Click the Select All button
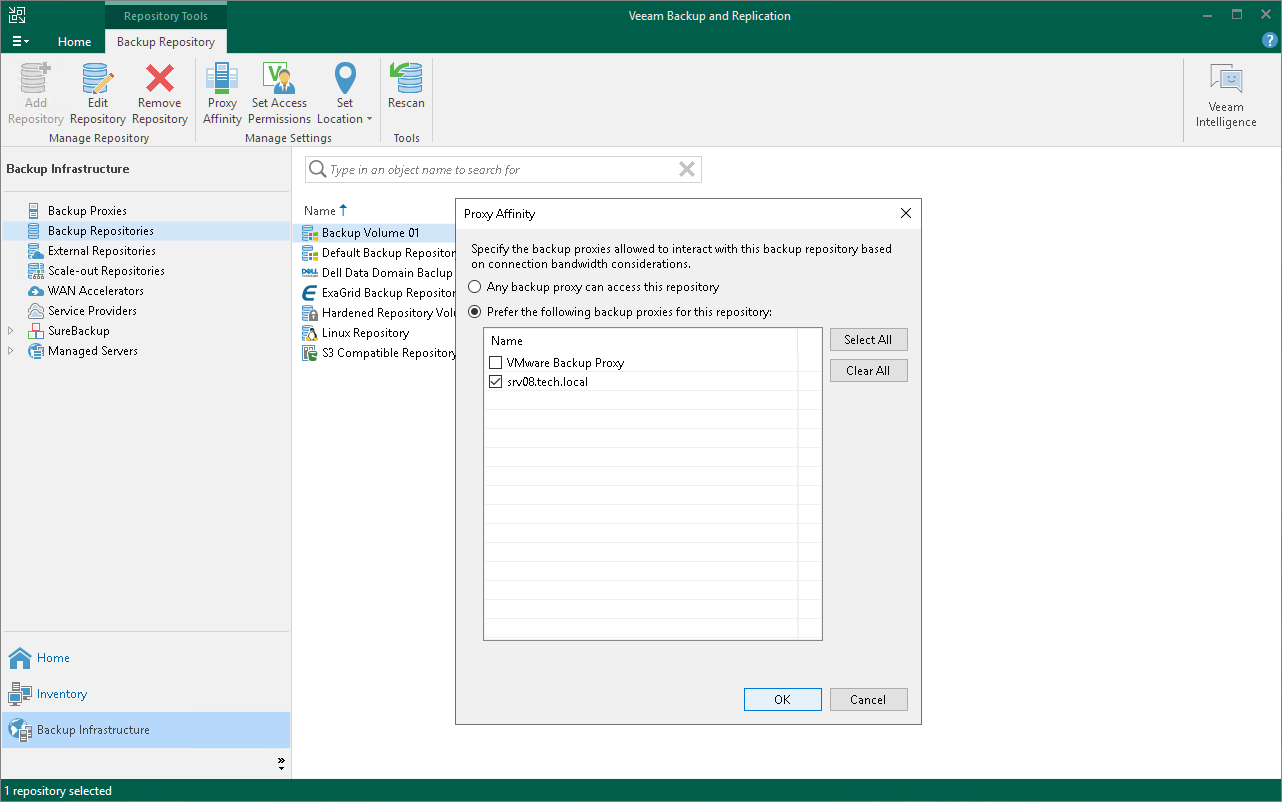This screenshot has width=1282, height=802. click(x=868, y=340)
